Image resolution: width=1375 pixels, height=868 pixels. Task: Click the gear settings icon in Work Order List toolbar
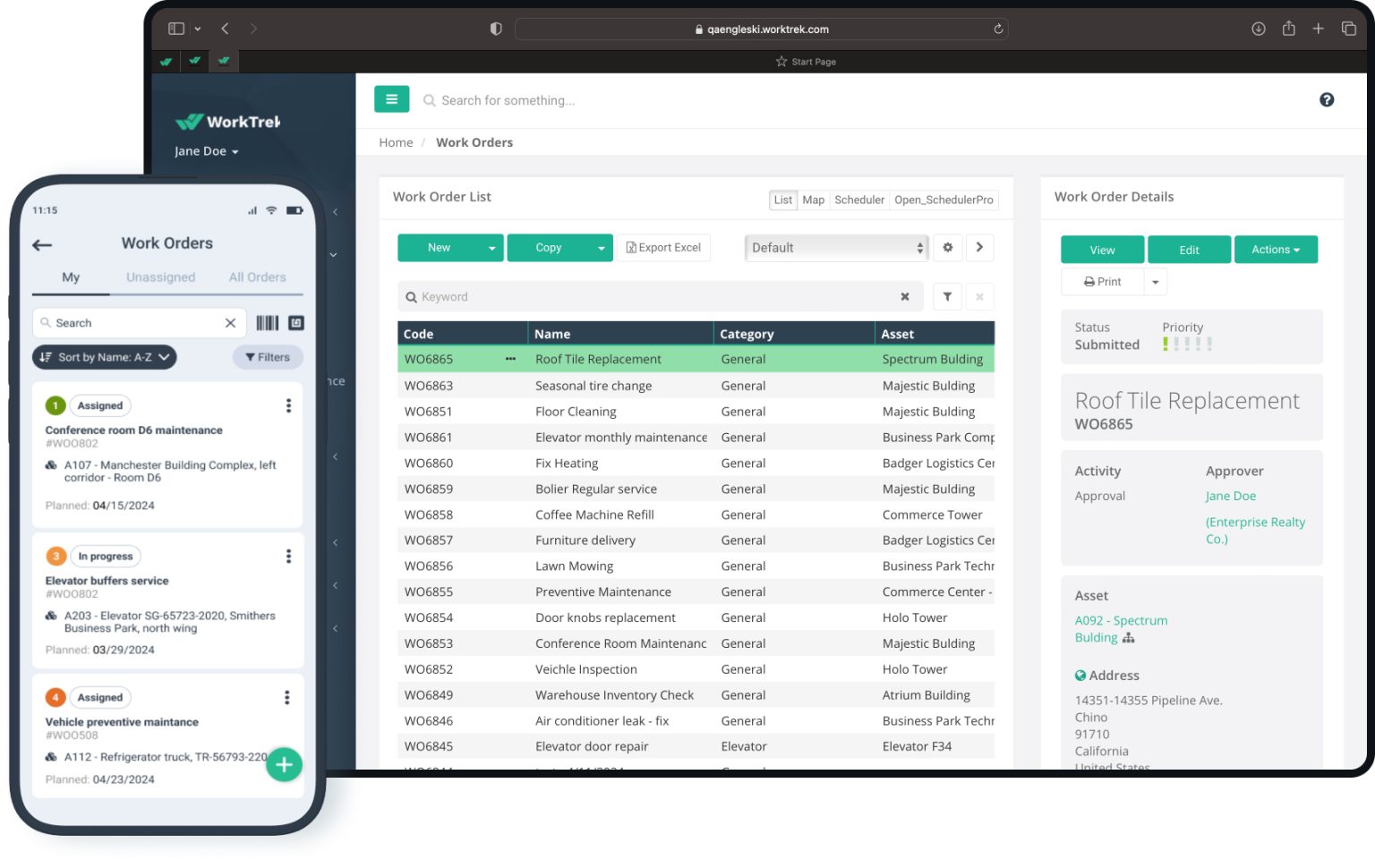947,247
